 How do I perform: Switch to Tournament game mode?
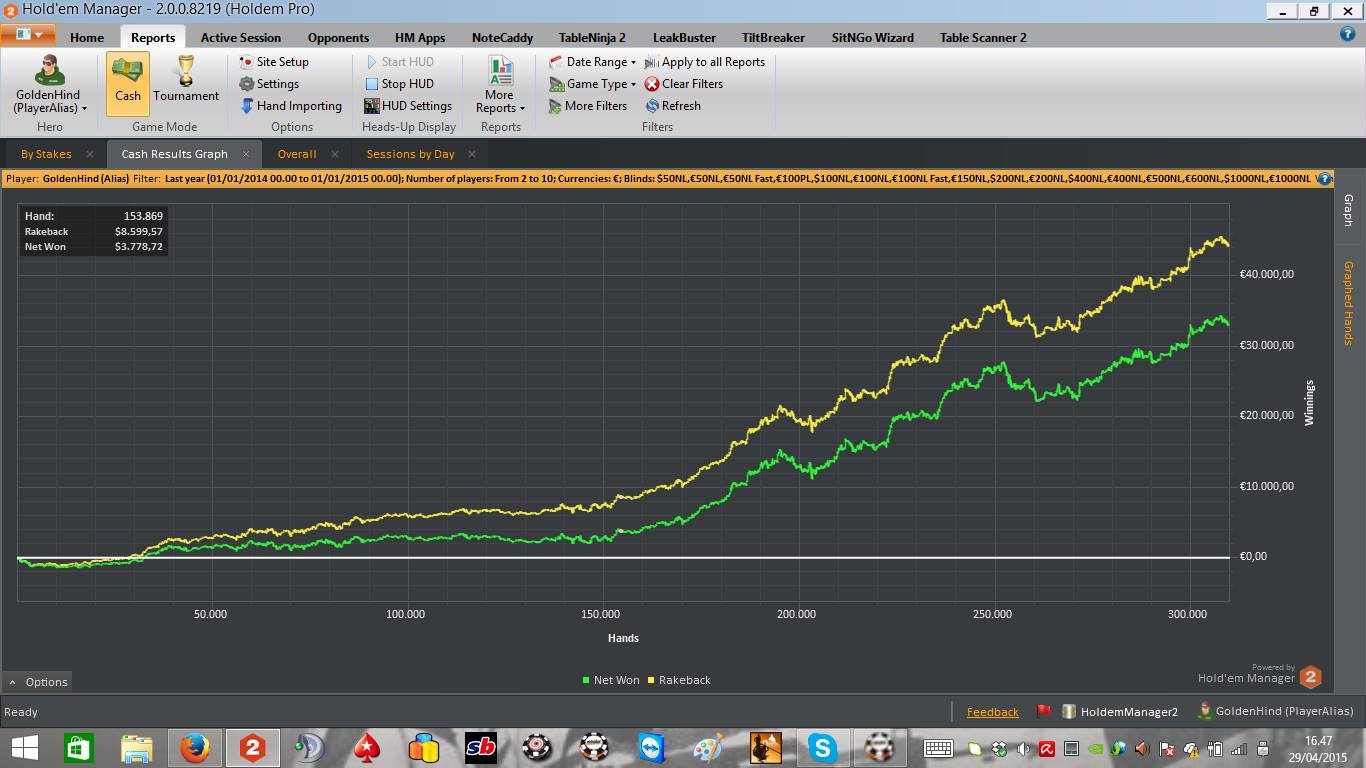(186, 82)
